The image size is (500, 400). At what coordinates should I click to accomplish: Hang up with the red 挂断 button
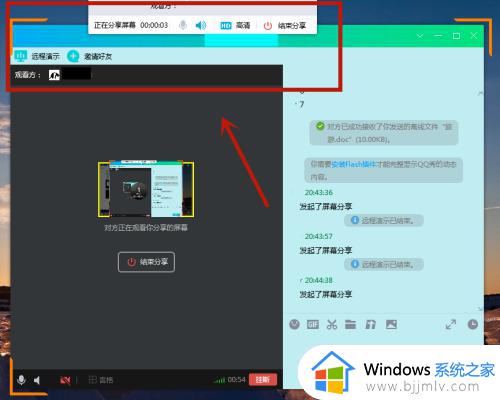point(263,379)
